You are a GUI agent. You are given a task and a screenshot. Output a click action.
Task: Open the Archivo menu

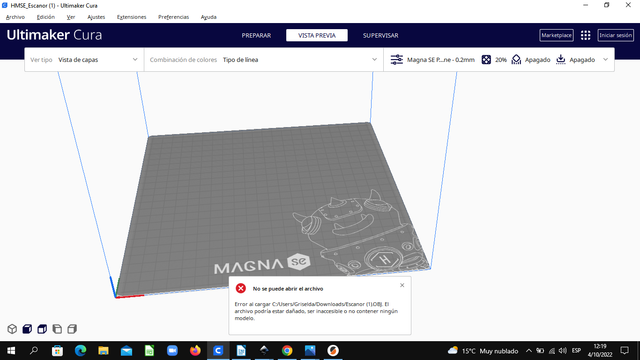16,17
